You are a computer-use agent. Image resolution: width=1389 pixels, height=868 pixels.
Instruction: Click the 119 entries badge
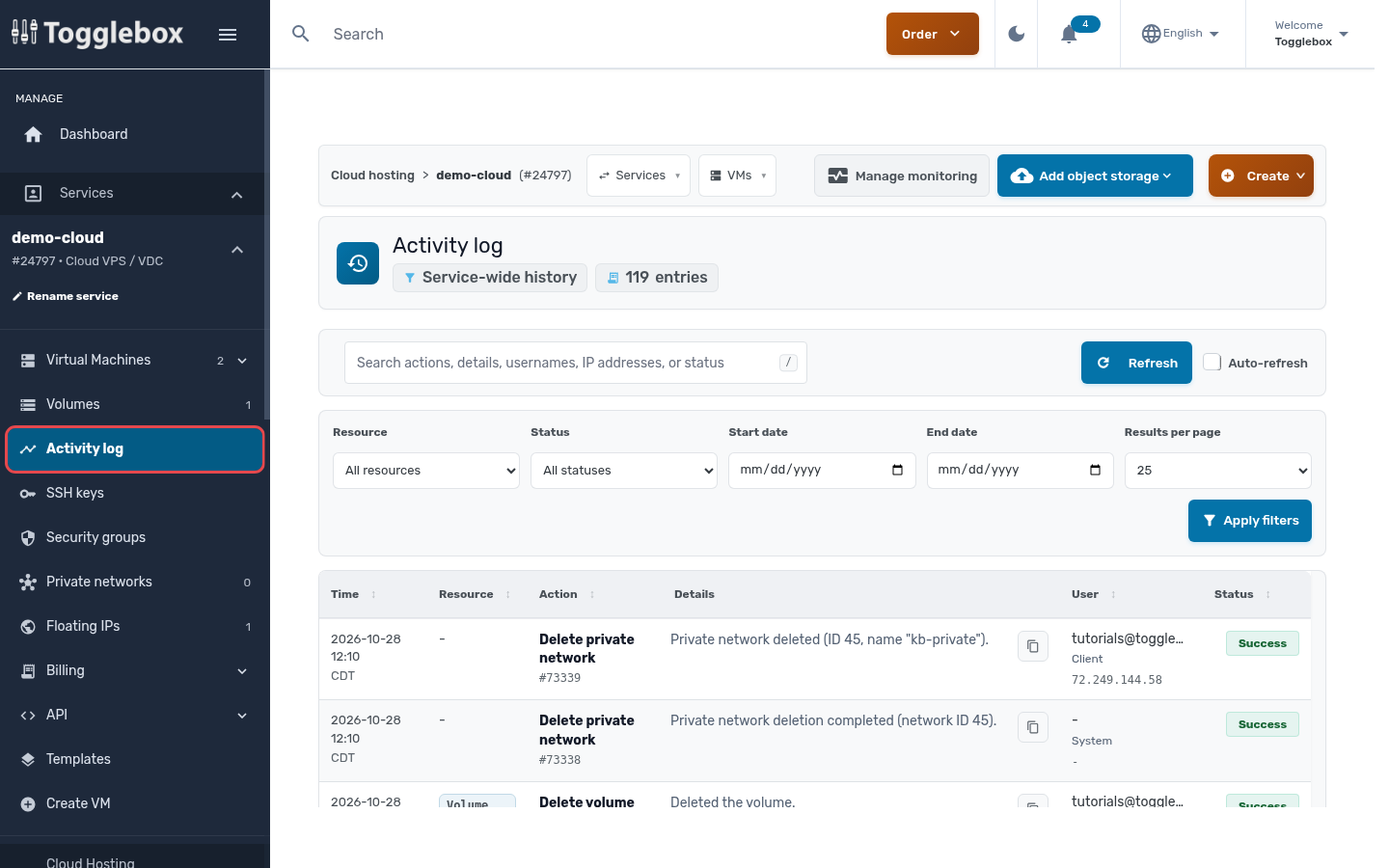tap(657, 278)
